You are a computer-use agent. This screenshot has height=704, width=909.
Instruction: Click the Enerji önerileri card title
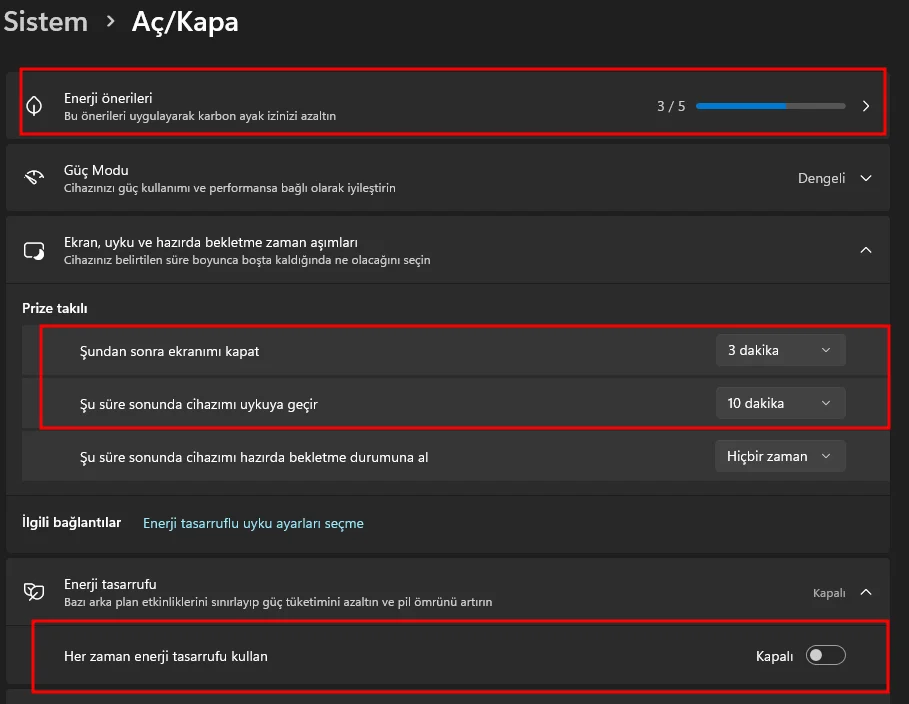[x=108, y=98]
